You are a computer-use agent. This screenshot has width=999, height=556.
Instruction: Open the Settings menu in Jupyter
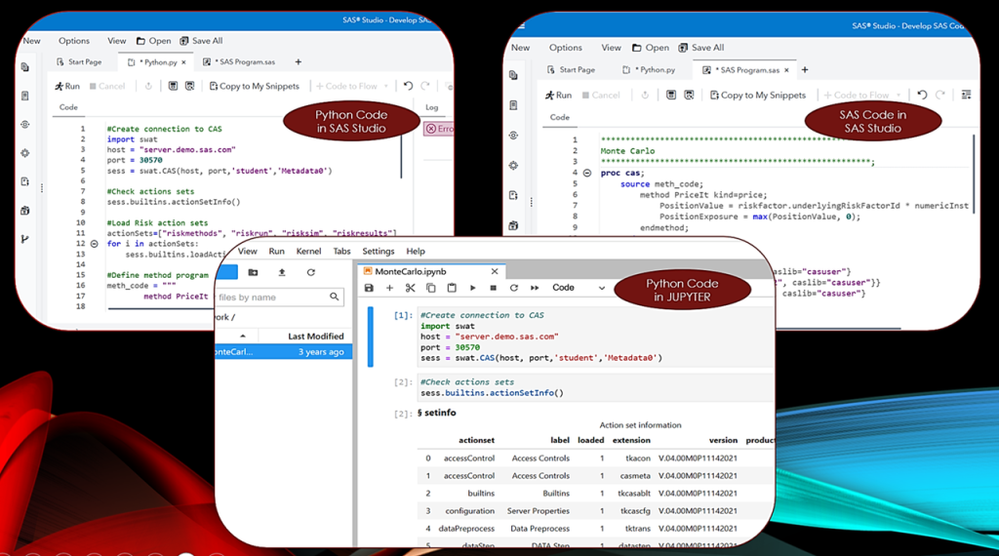378,251
